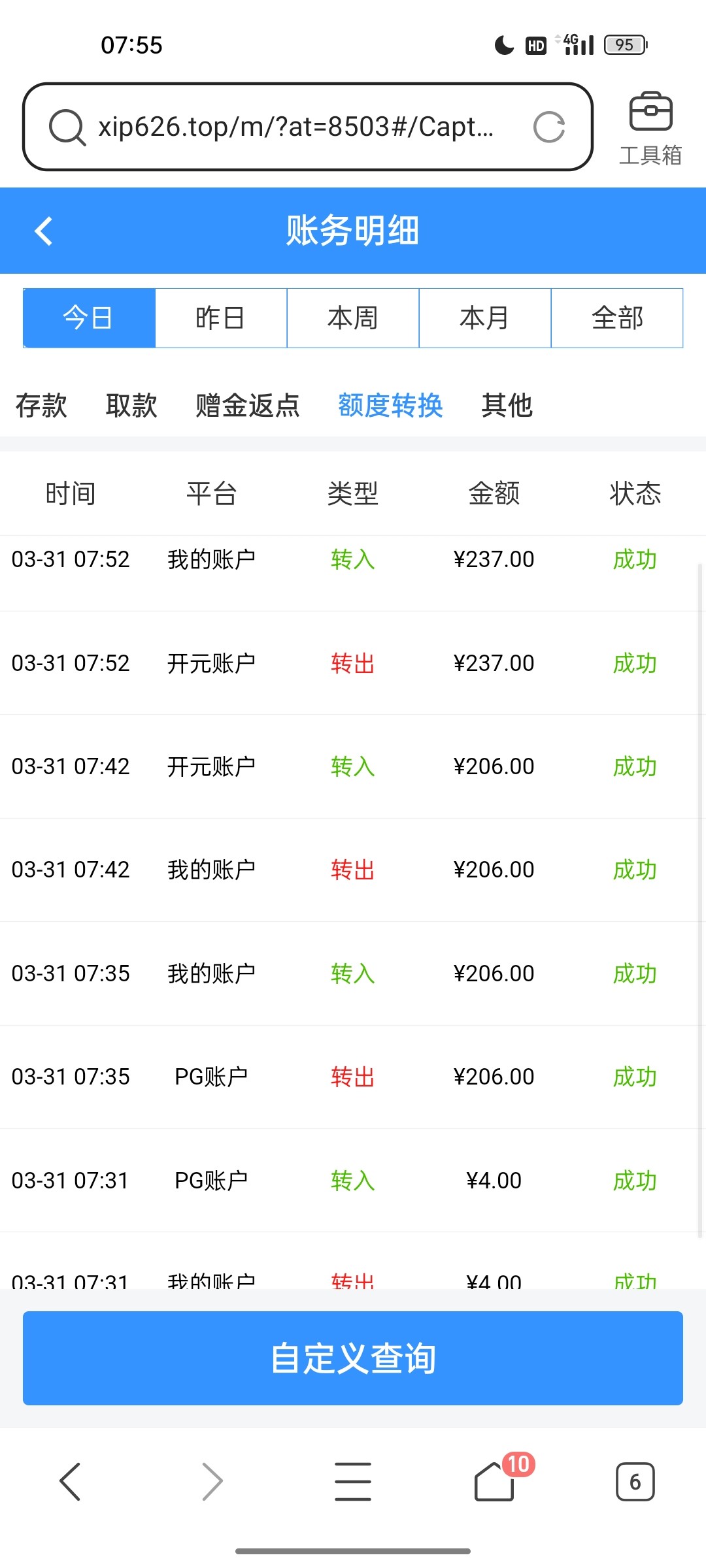This screenshot has width=706, height=1568.
Task: Click the page reload icon in address bar
Action: tap(548, 127)
